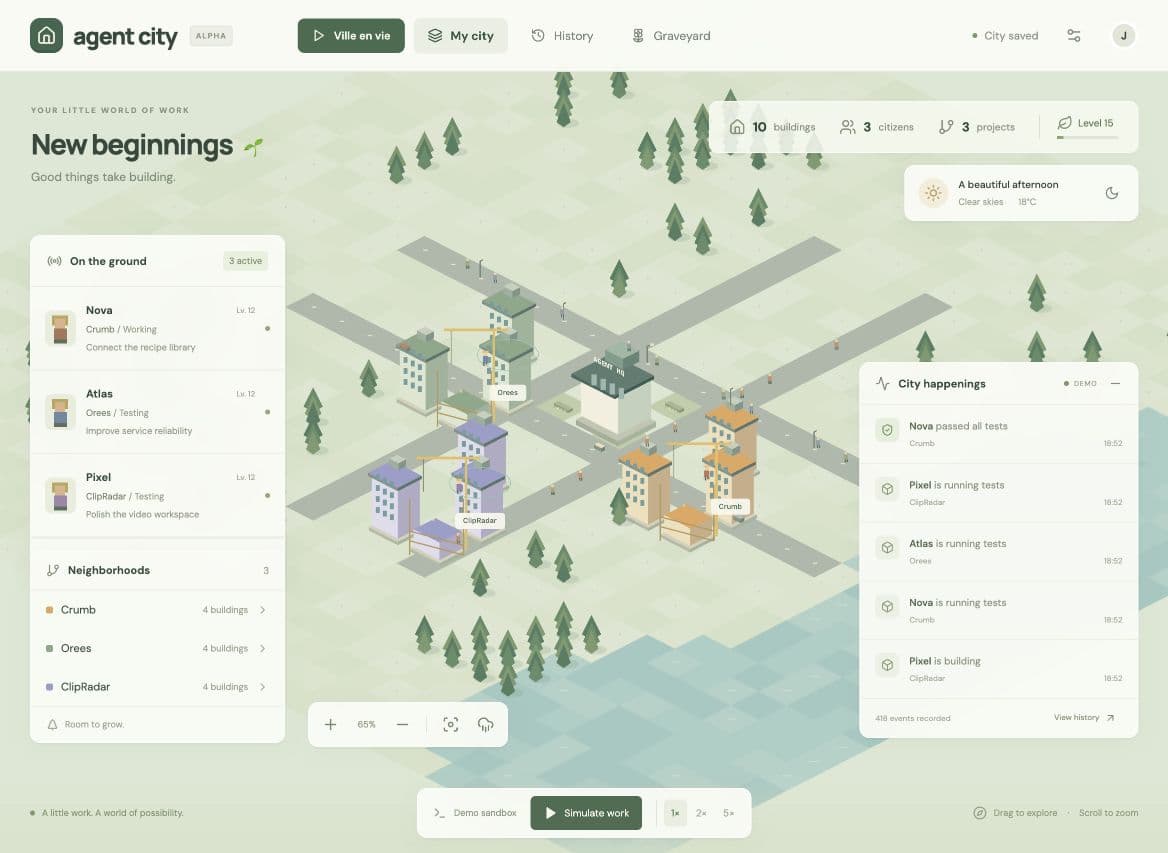1168x853 pixels.
Task: Click the activity pulse icon in City happenings
Action: [x=883, y=384]
